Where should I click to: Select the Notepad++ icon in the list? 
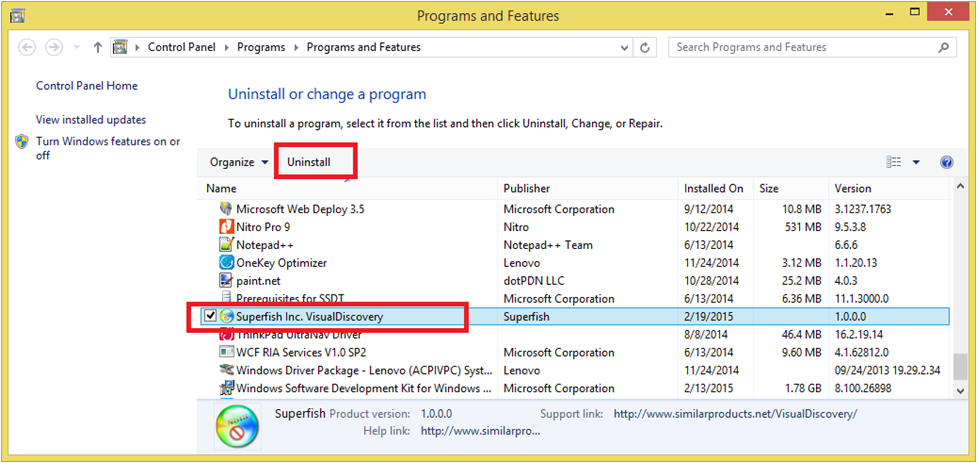click(x=226, y=245)
